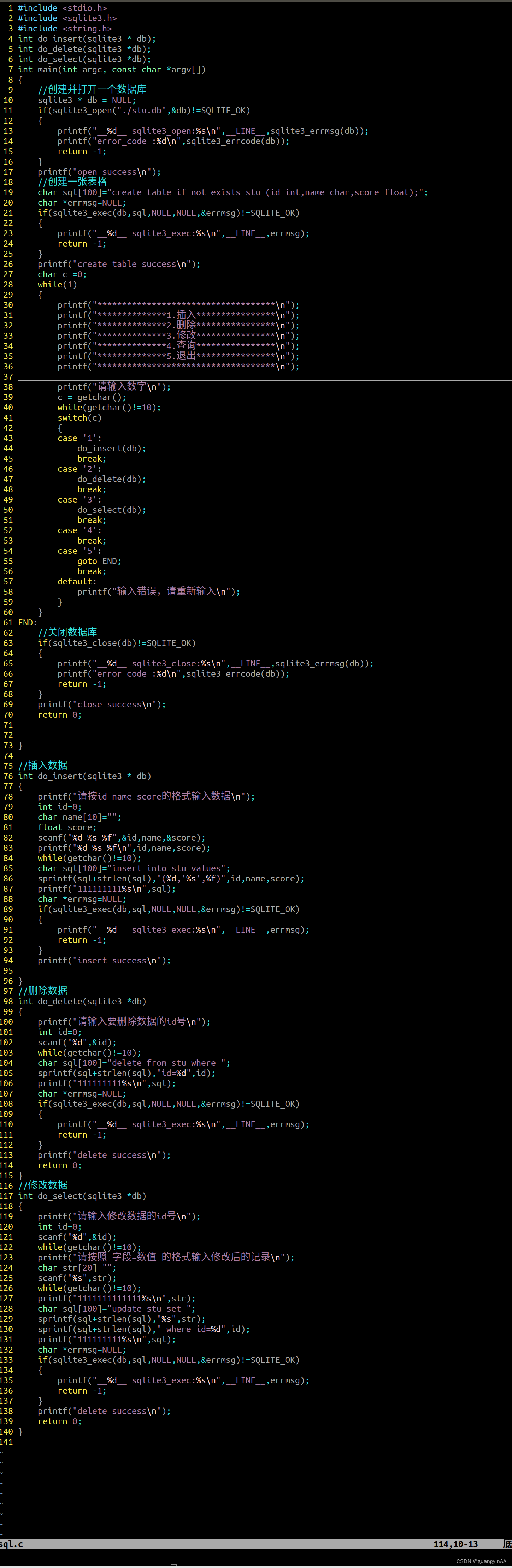Click the 'goto END;' line
Screen dimensions: 512x1568
coord(99,561)
